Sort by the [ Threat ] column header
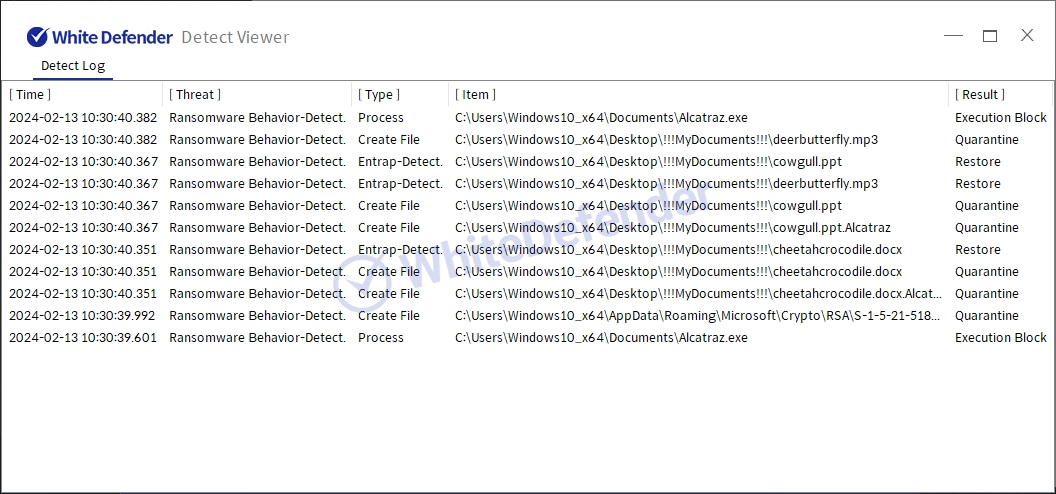Image resolution: width=1056 pixels, height=494 pixels. (x=195, y=94)
